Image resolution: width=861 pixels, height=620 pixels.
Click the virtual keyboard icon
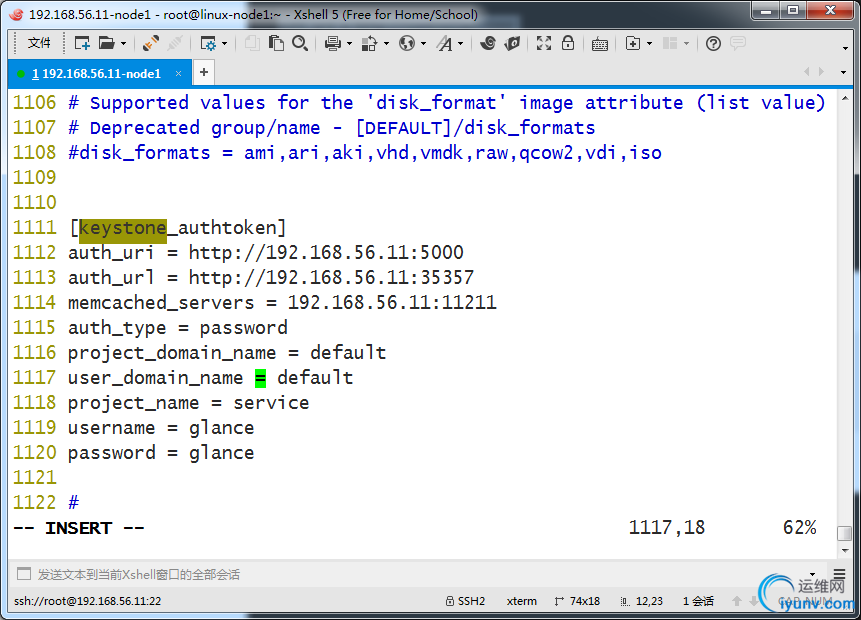[x=600, y=43]
